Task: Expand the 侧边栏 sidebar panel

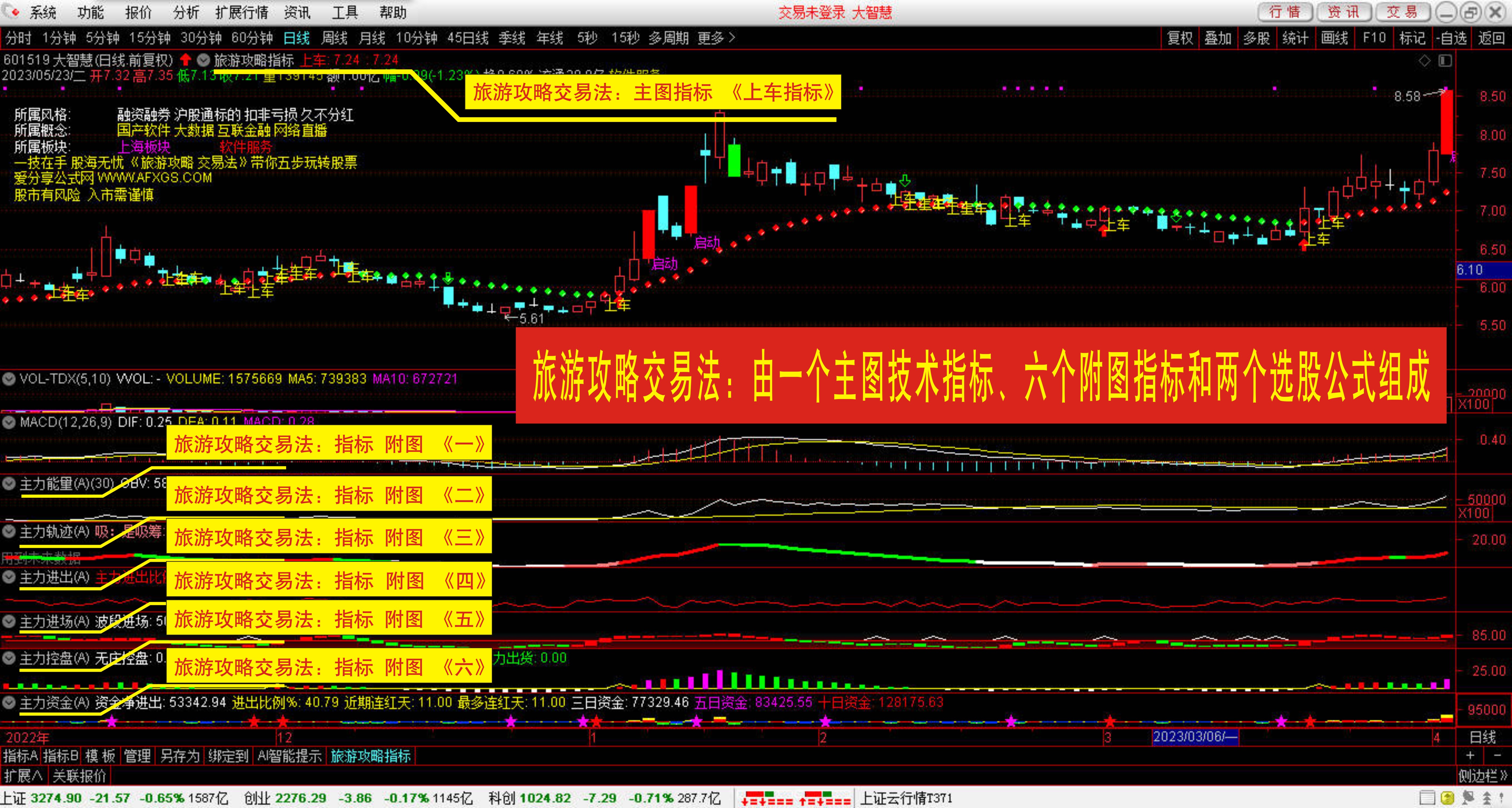Action: click(x=1483, y=776)
